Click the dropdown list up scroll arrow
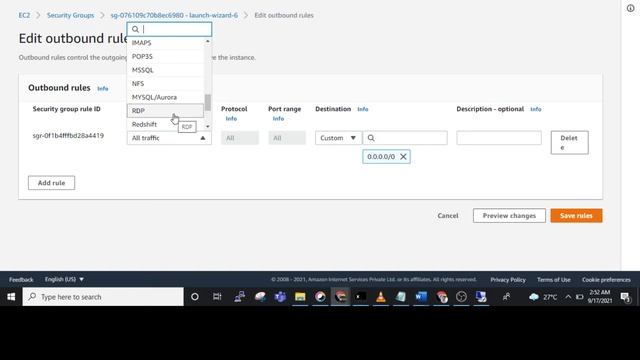The image size is (640, 360). (208, 41)
